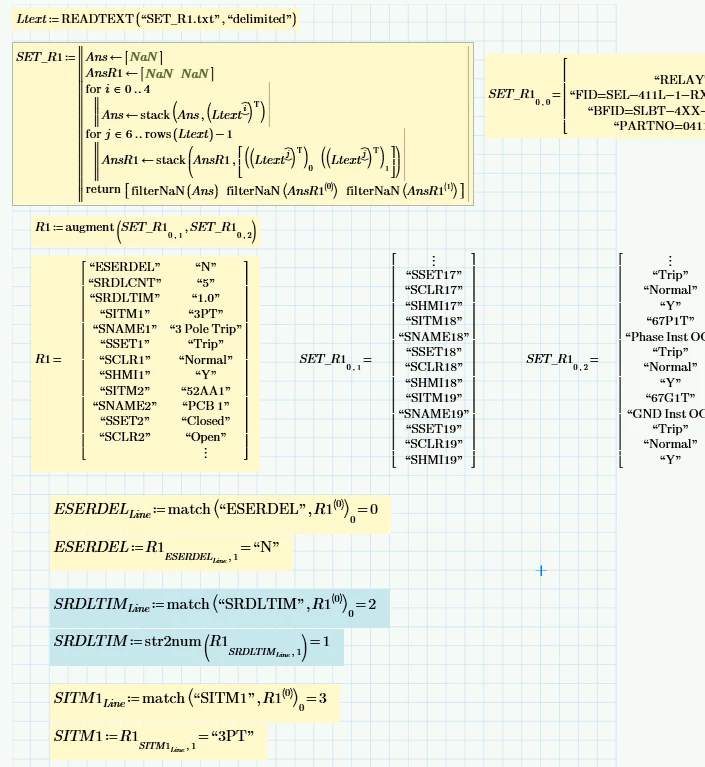
Task: Click the ESERDEL Line match definition
Action: (220, 513)
